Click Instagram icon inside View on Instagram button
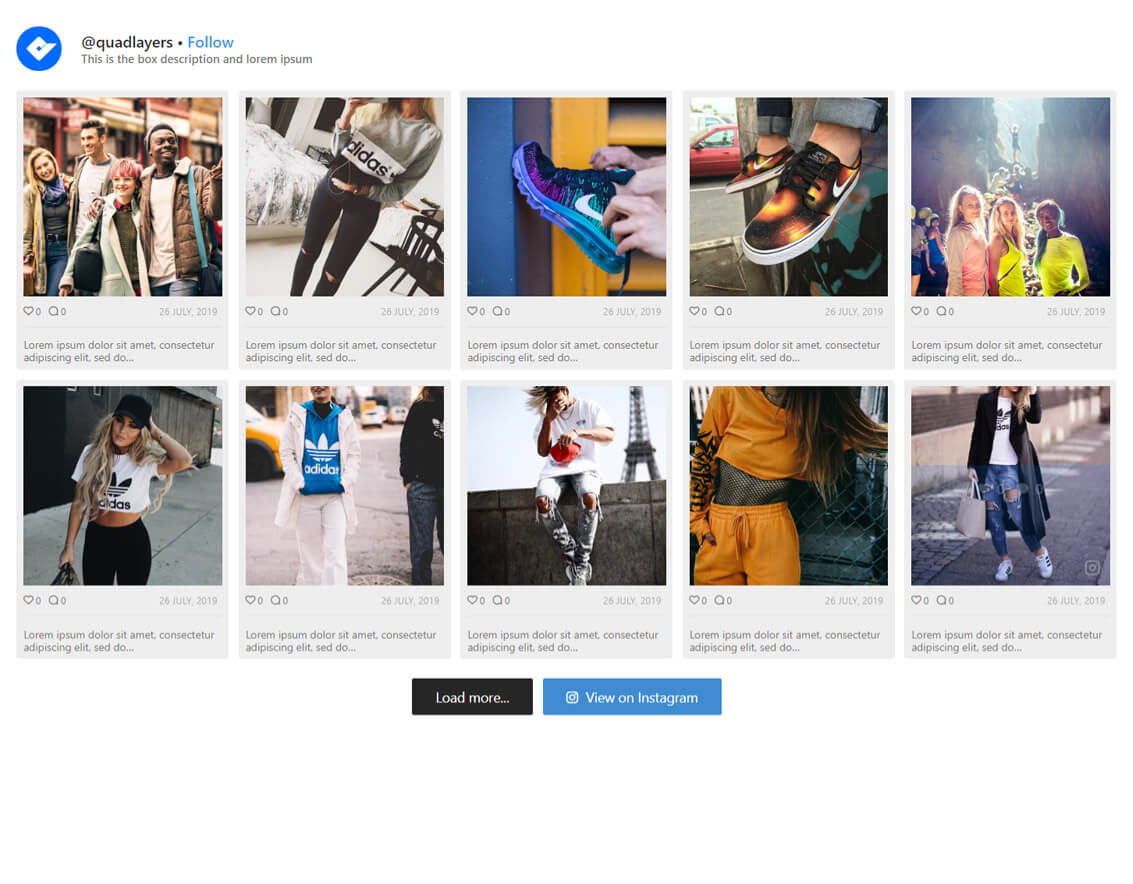Image resolution: width=1133 pixels, height=884 pixels. point(572,698)
